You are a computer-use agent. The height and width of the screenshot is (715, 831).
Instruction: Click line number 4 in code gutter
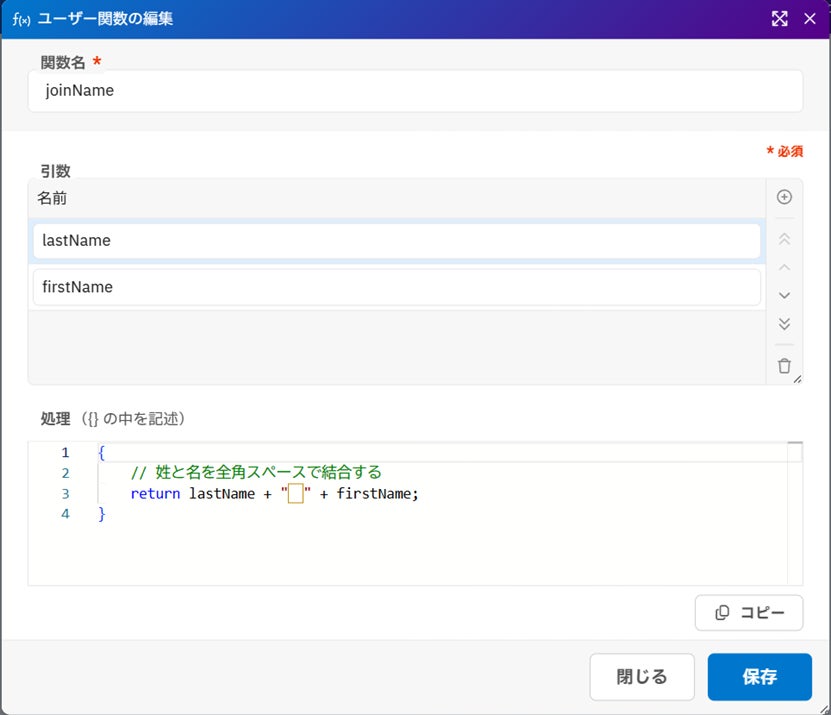point(65,514)
